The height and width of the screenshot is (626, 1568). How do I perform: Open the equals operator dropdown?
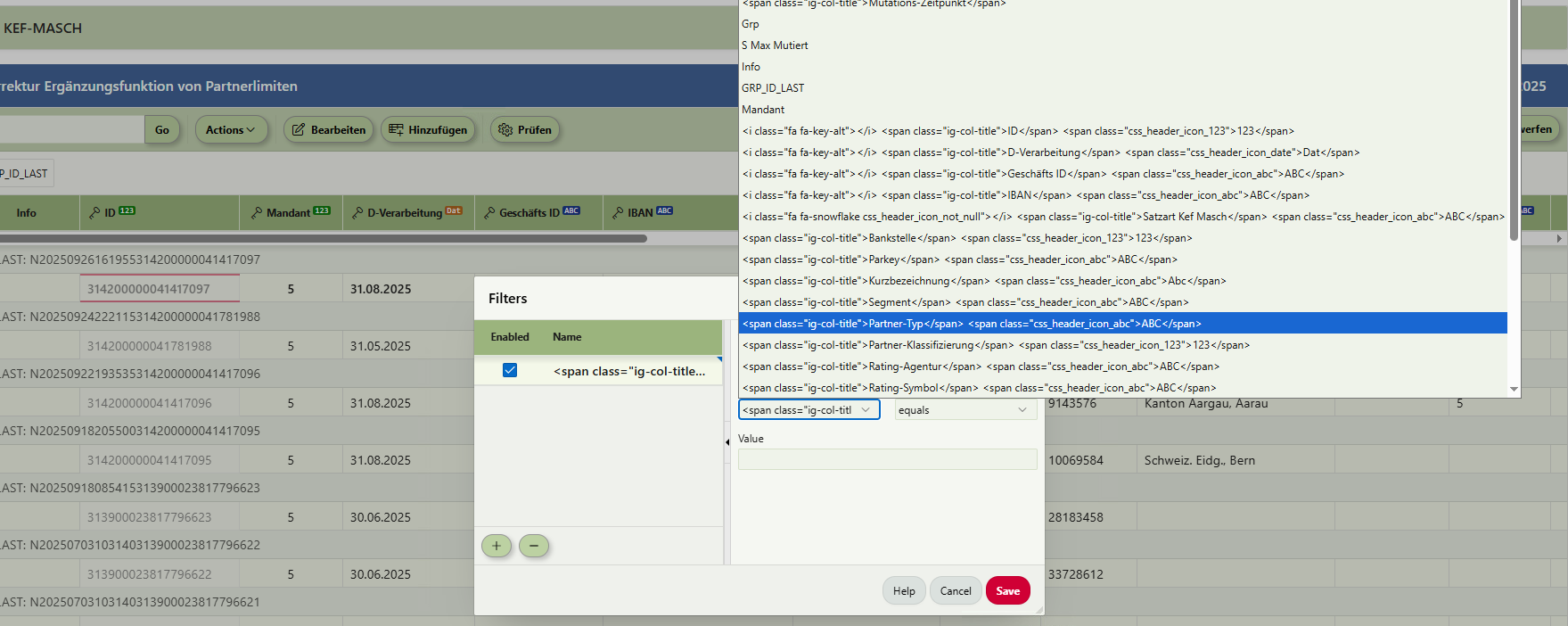pyautogui.click(x=965, y=410)
